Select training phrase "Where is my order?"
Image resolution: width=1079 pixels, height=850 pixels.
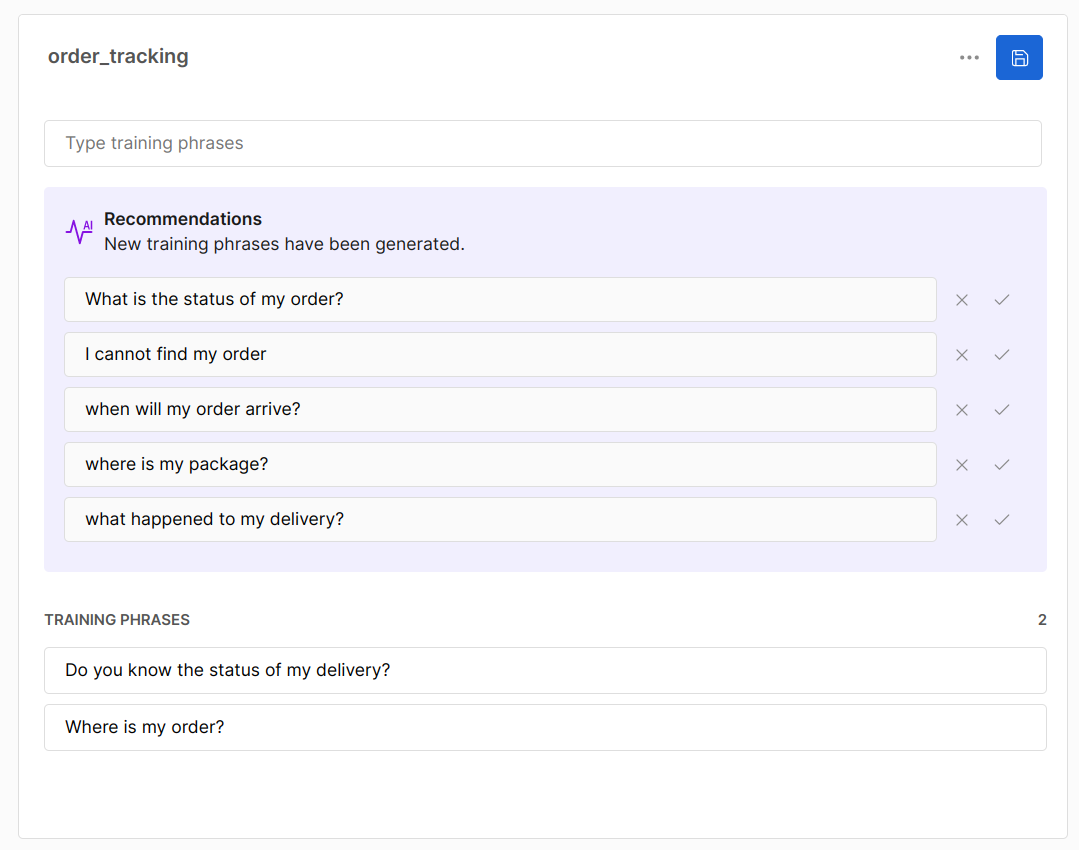[x=545, y=727]
